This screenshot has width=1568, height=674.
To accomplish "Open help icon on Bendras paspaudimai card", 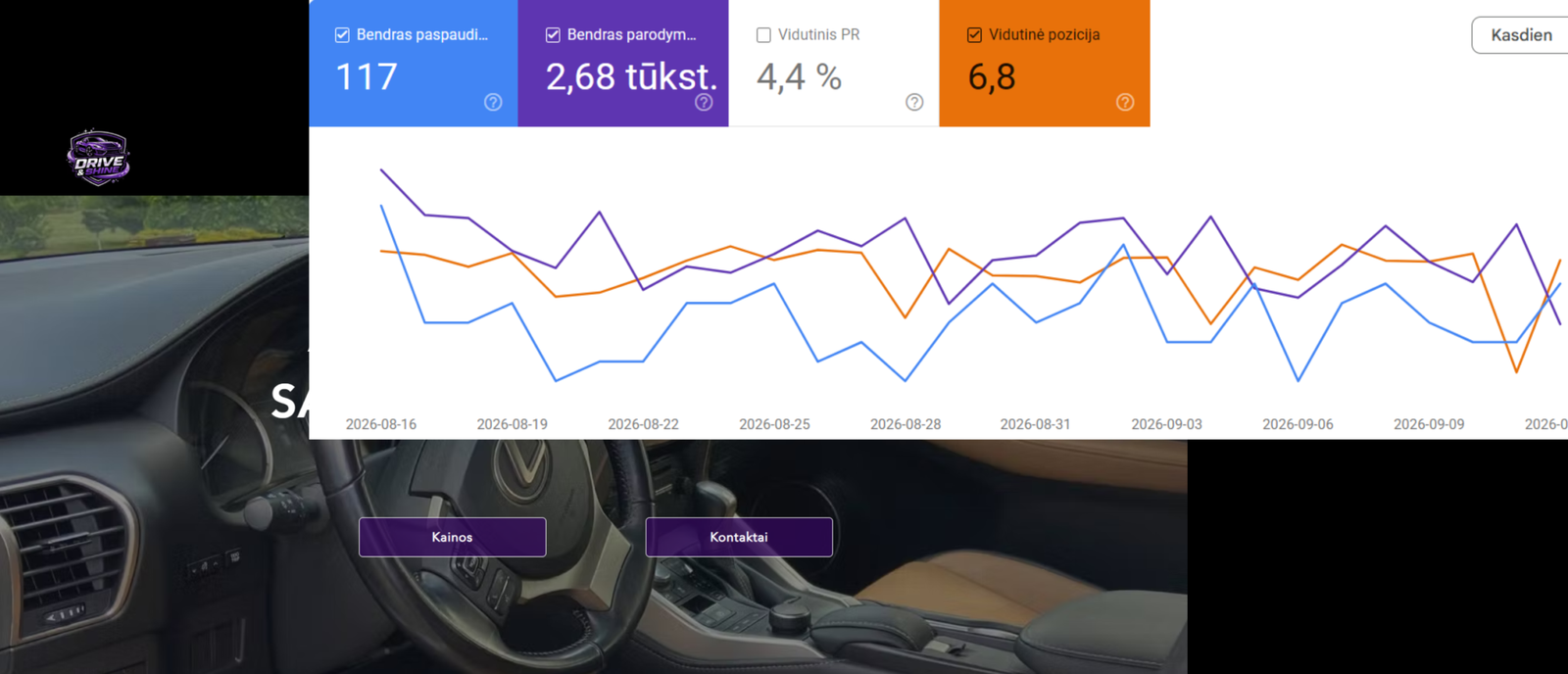I will pyautogui.click(x=493, y=102).
